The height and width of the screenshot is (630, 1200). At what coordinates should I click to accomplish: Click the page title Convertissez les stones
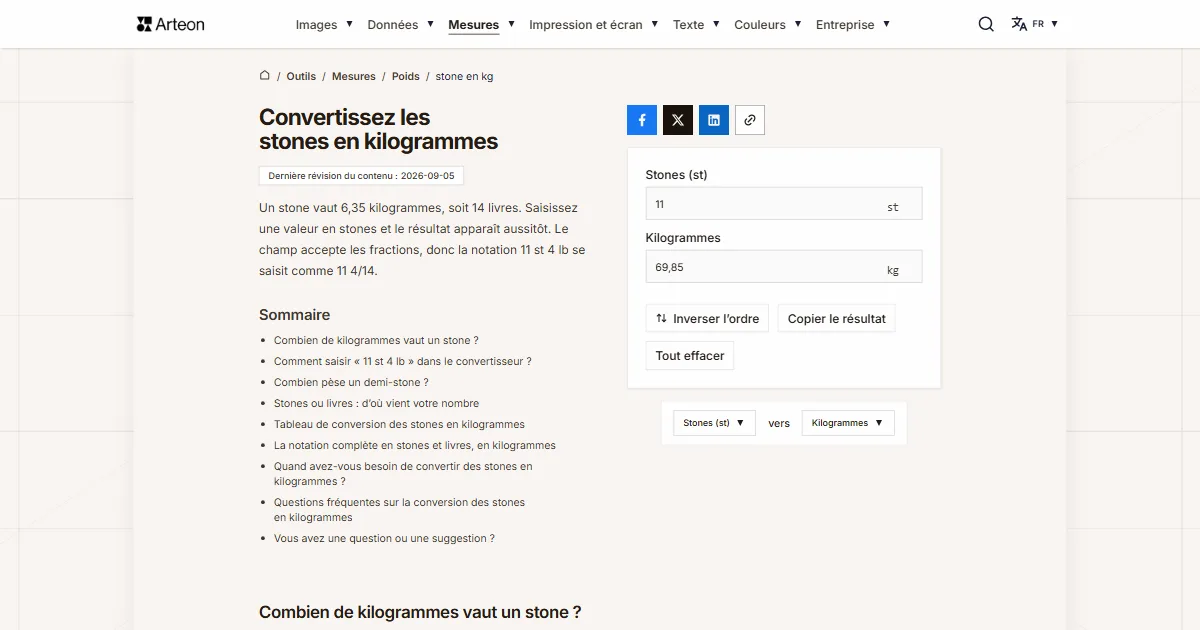(x=378, y=129)
